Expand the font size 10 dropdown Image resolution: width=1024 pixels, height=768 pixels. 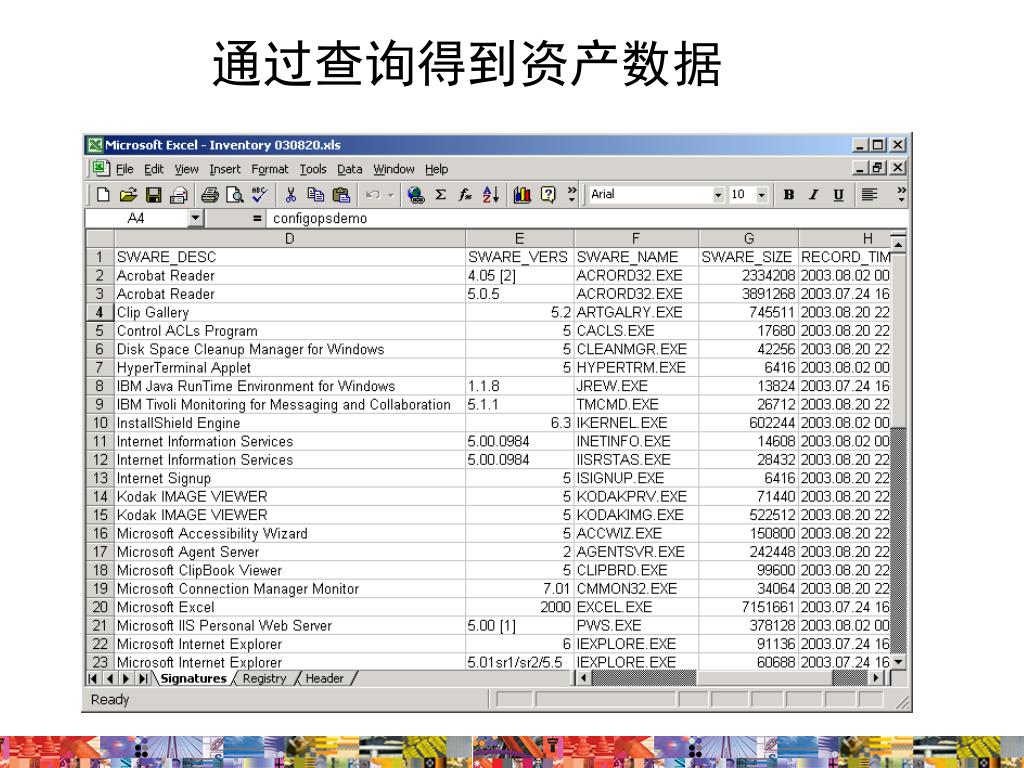(x=761, y=195)
